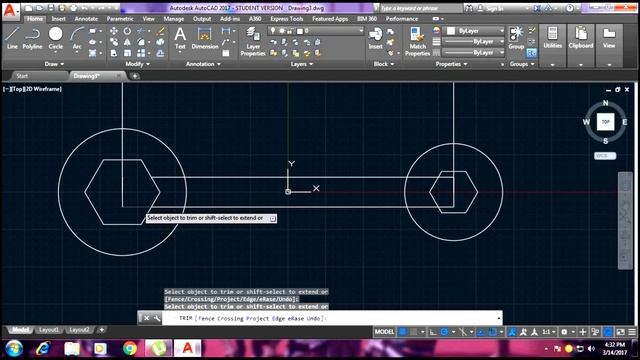Click the keyword search field
Viewport: 640px width, 360px height.
point(420,8)
